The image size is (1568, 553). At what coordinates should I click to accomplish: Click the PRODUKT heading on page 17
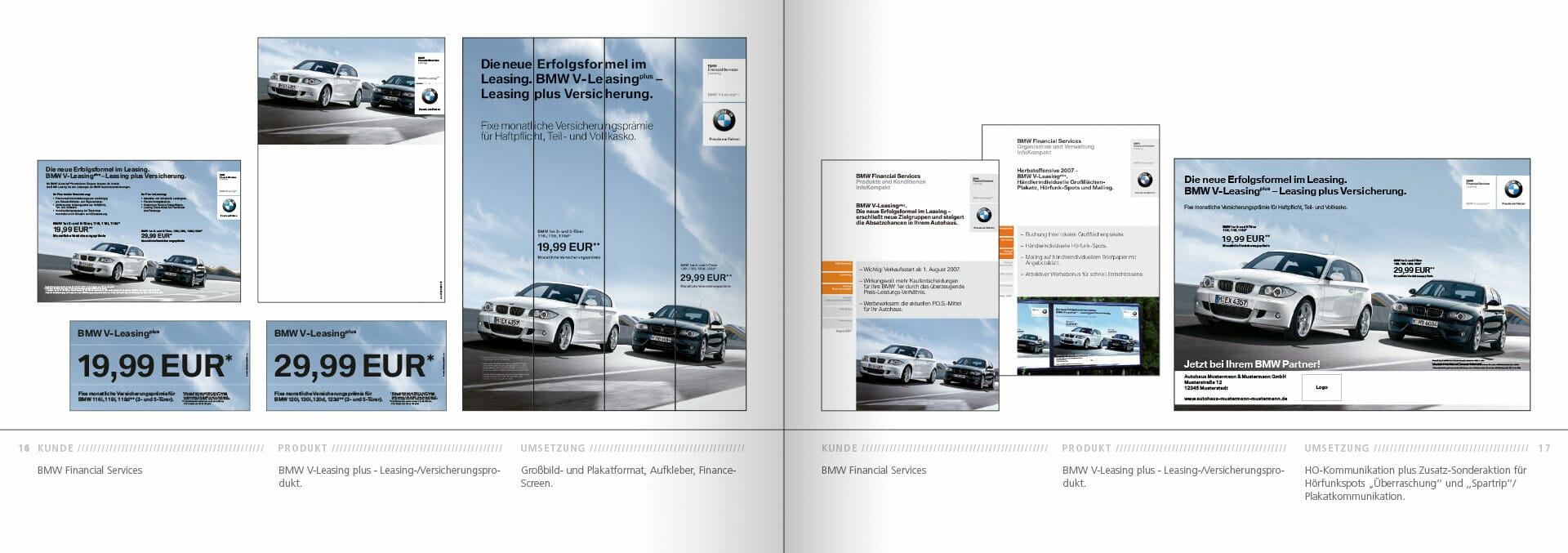(1086, 448)
